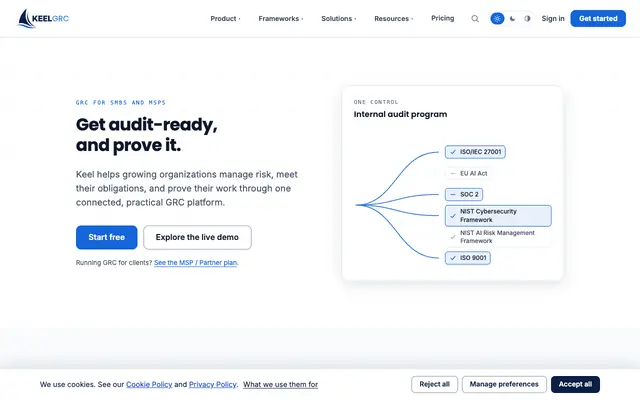Click What we use them for
Viewport: 640px width, 400px height.
click(x=280, y=384)
